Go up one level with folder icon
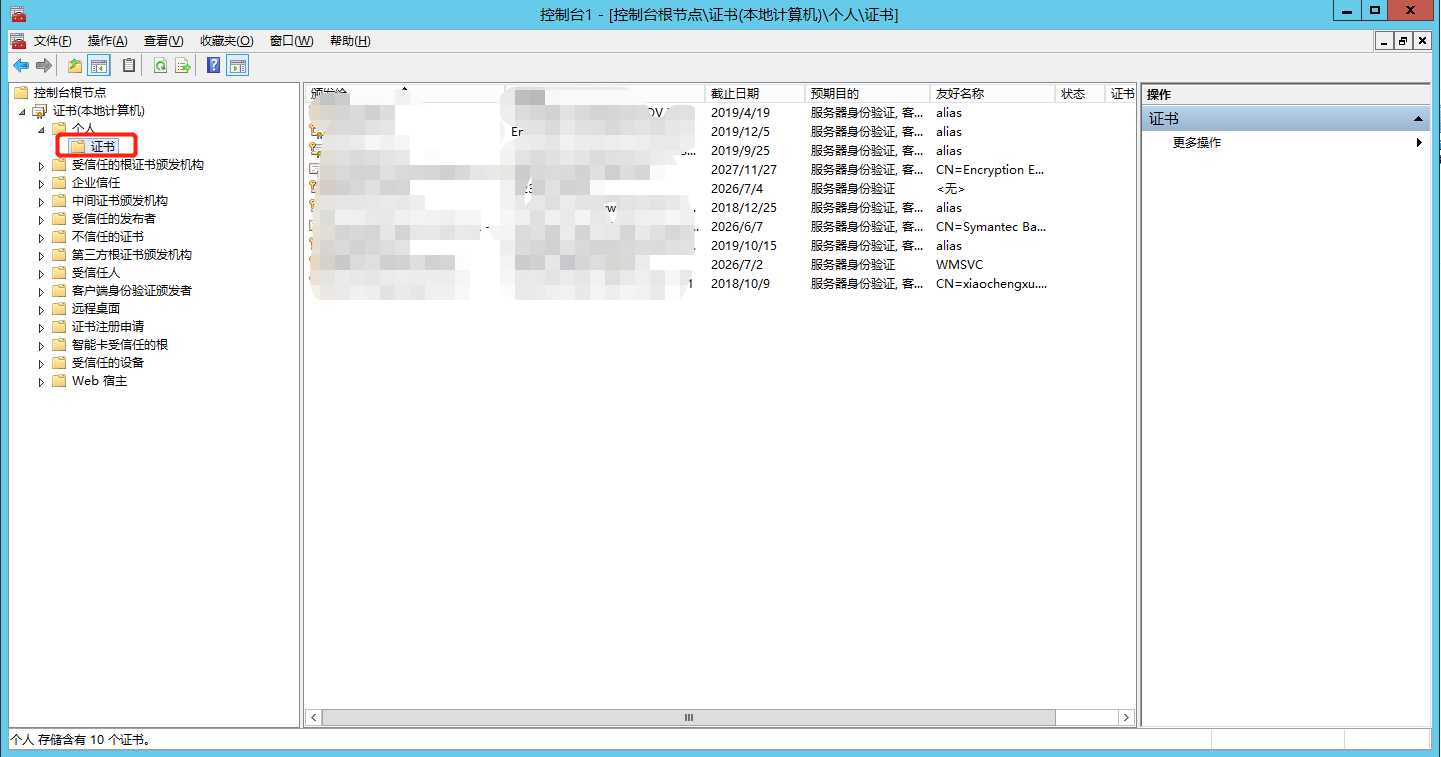Image resolution: width=1441 pixels, height=757 pixels. [x=75, y=66]
